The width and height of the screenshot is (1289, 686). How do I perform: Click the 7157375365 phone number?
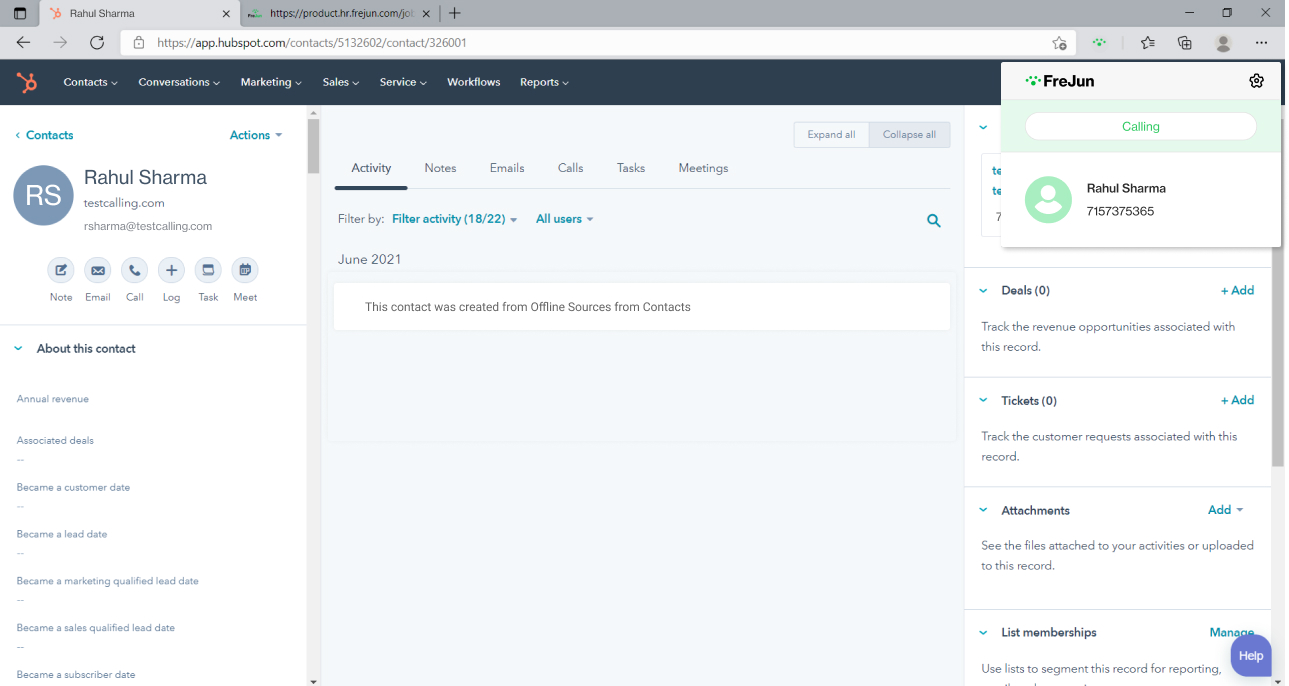[1120, 212]
